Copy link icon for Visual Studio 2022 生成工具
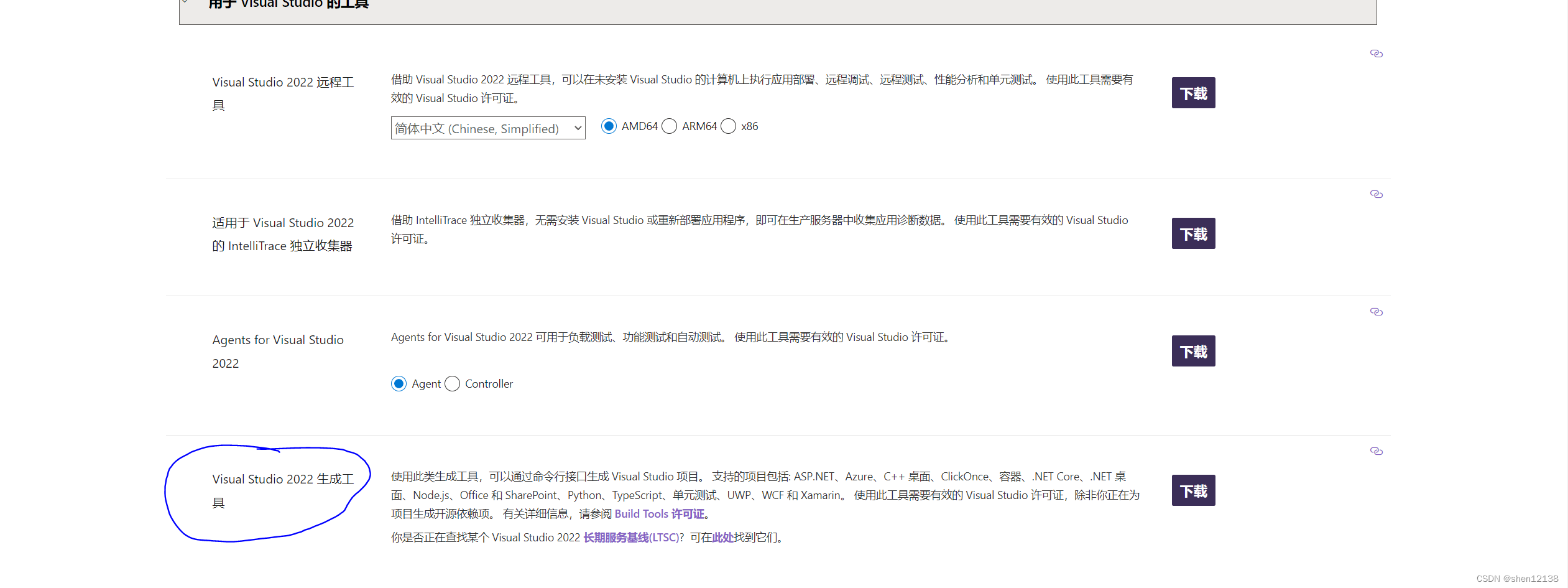The width and height of the screenshot is (1568, 588). coord(1376,451)
